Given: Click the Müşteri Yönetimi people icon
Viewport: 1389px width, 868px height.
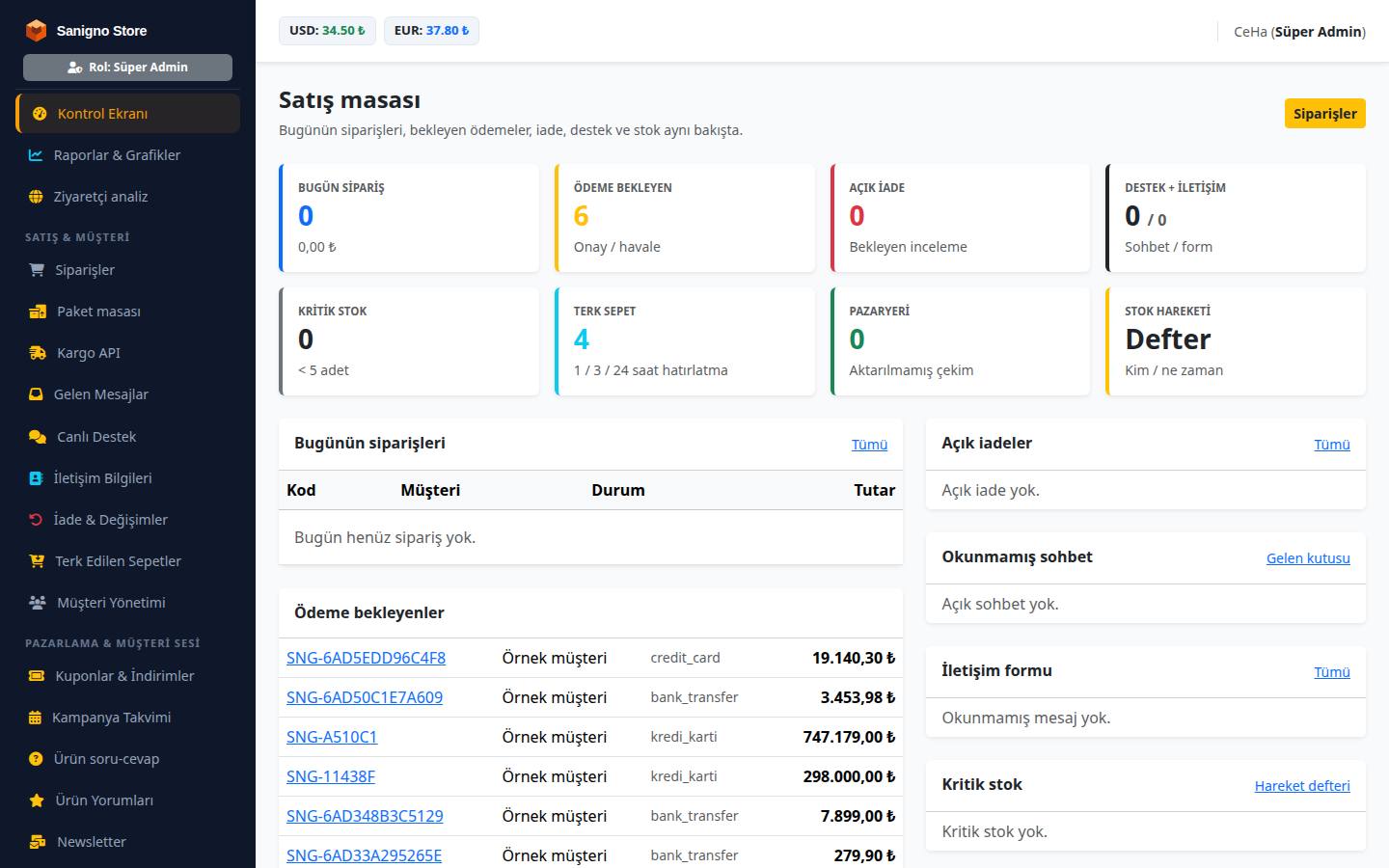Looking at the screenshot, I should pos(38,603).
